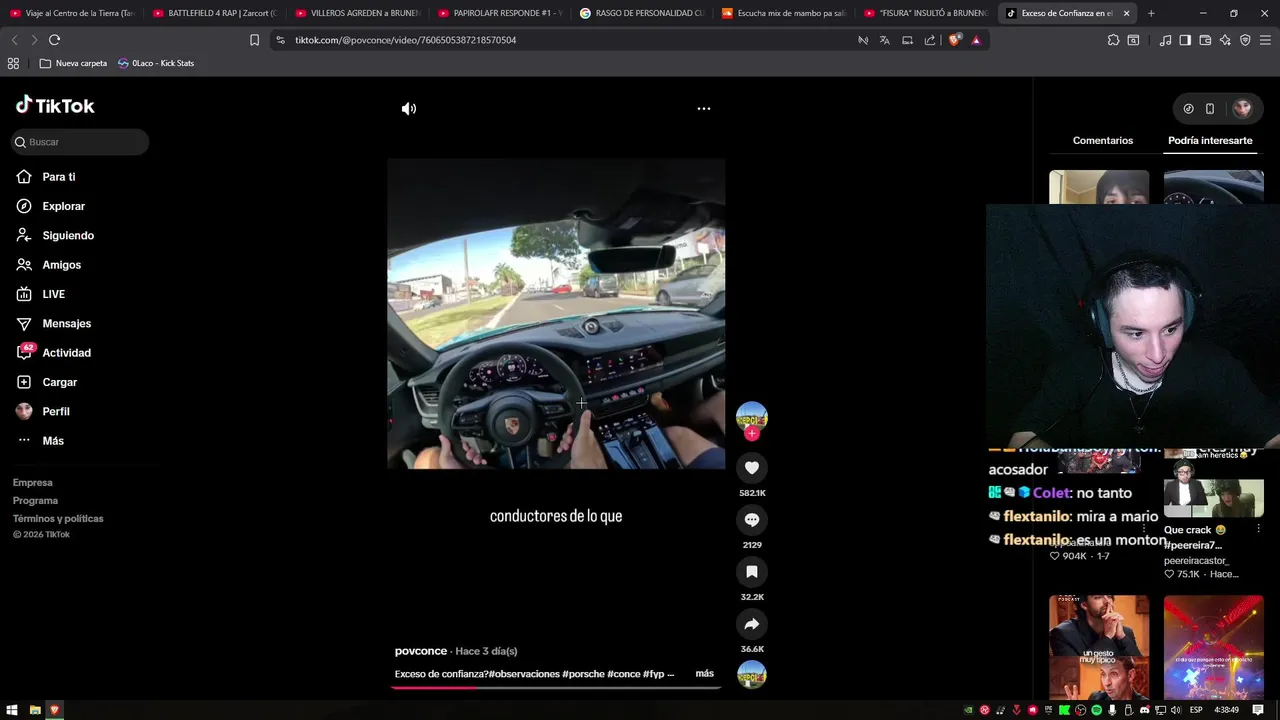The height and width of the screenshot is (720, 1280).
Task: Open Cargar upload in the sidebar
Action: tap(60, 382)
